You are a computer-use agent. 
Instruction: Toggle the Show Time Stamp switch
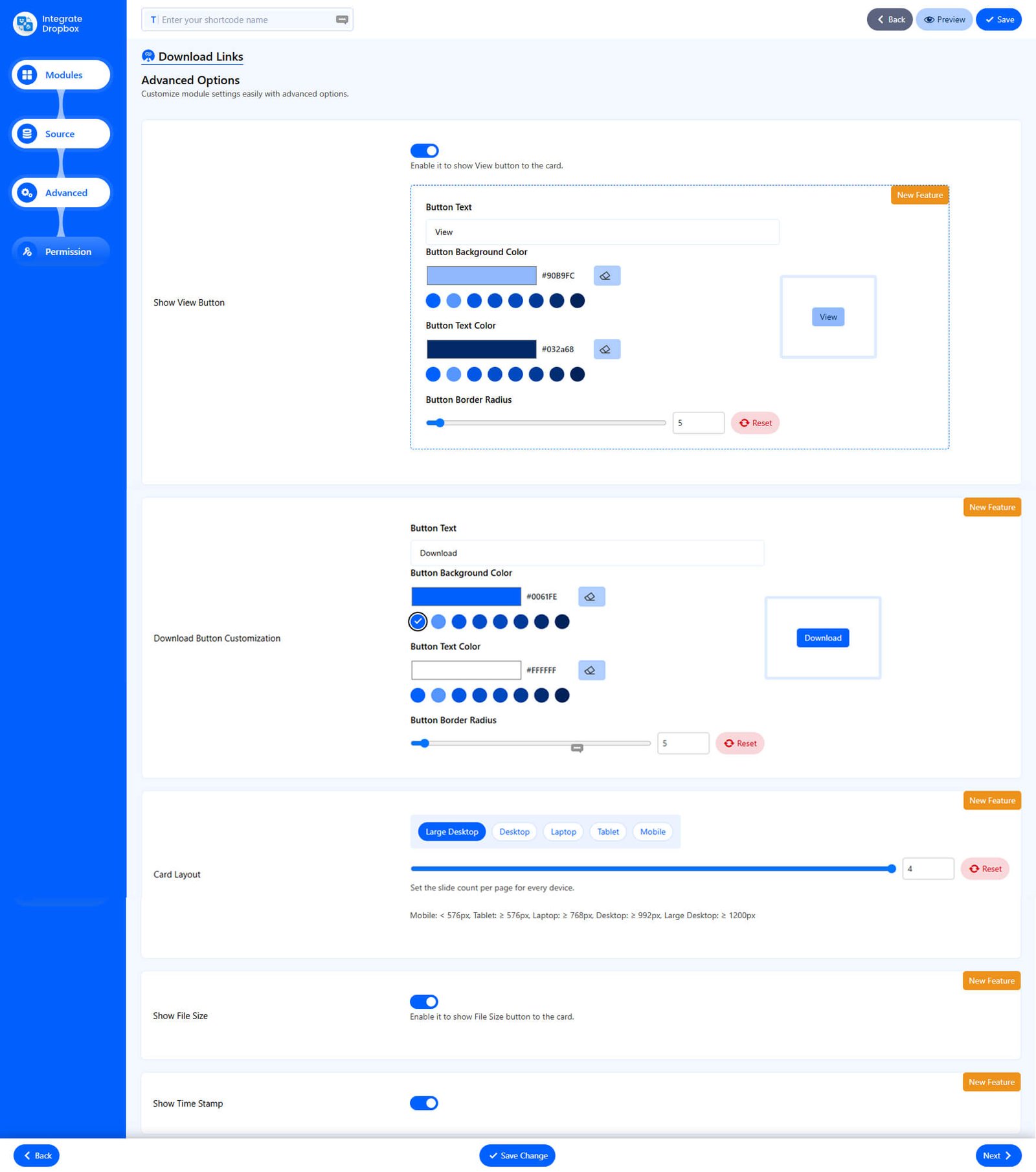click(x=424, y=1103)
